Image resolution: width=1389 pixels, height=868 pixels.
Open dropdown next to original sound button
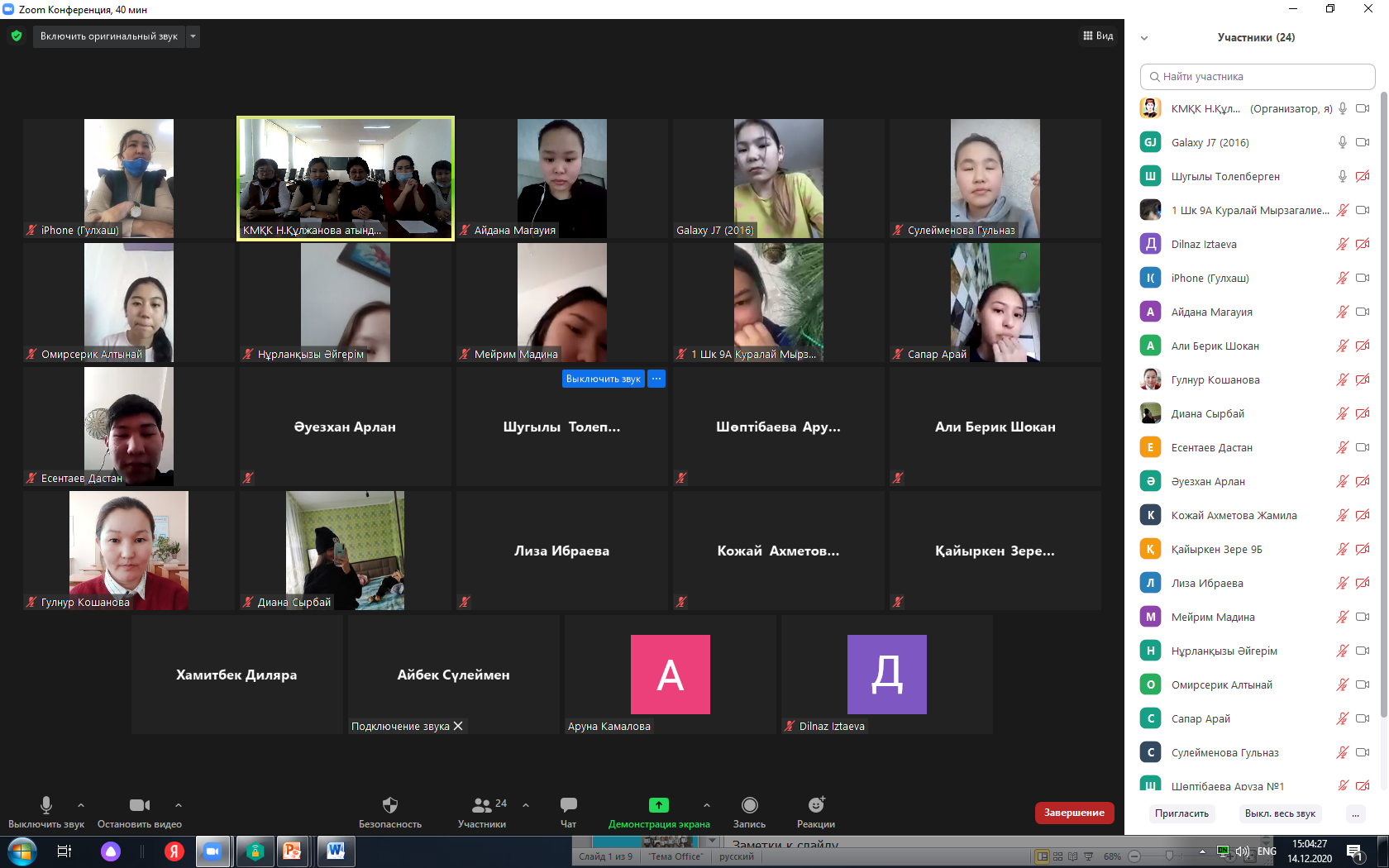(193, 36)
